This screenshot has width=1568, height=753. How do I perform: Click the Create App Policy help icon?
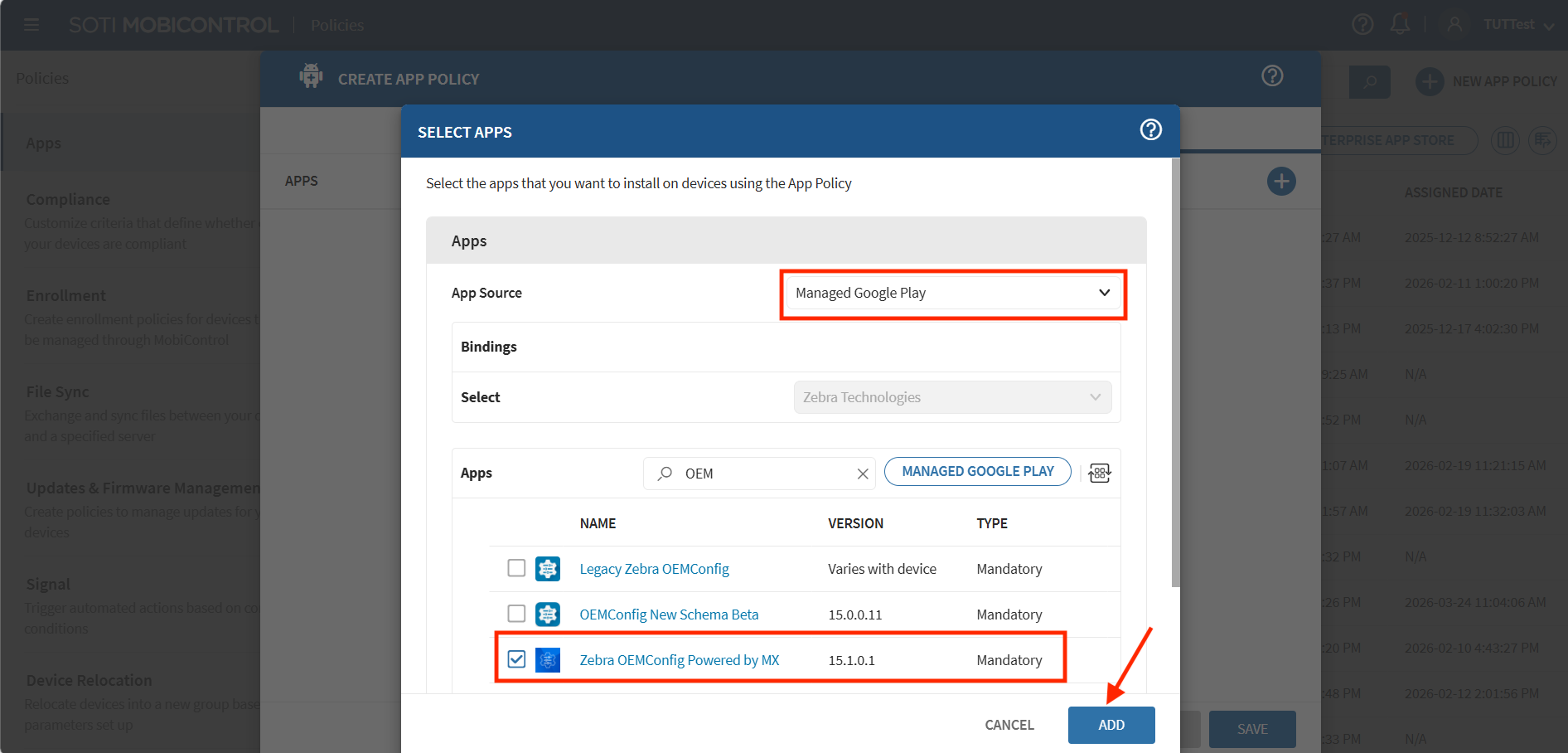click(x=1272, y=76)
